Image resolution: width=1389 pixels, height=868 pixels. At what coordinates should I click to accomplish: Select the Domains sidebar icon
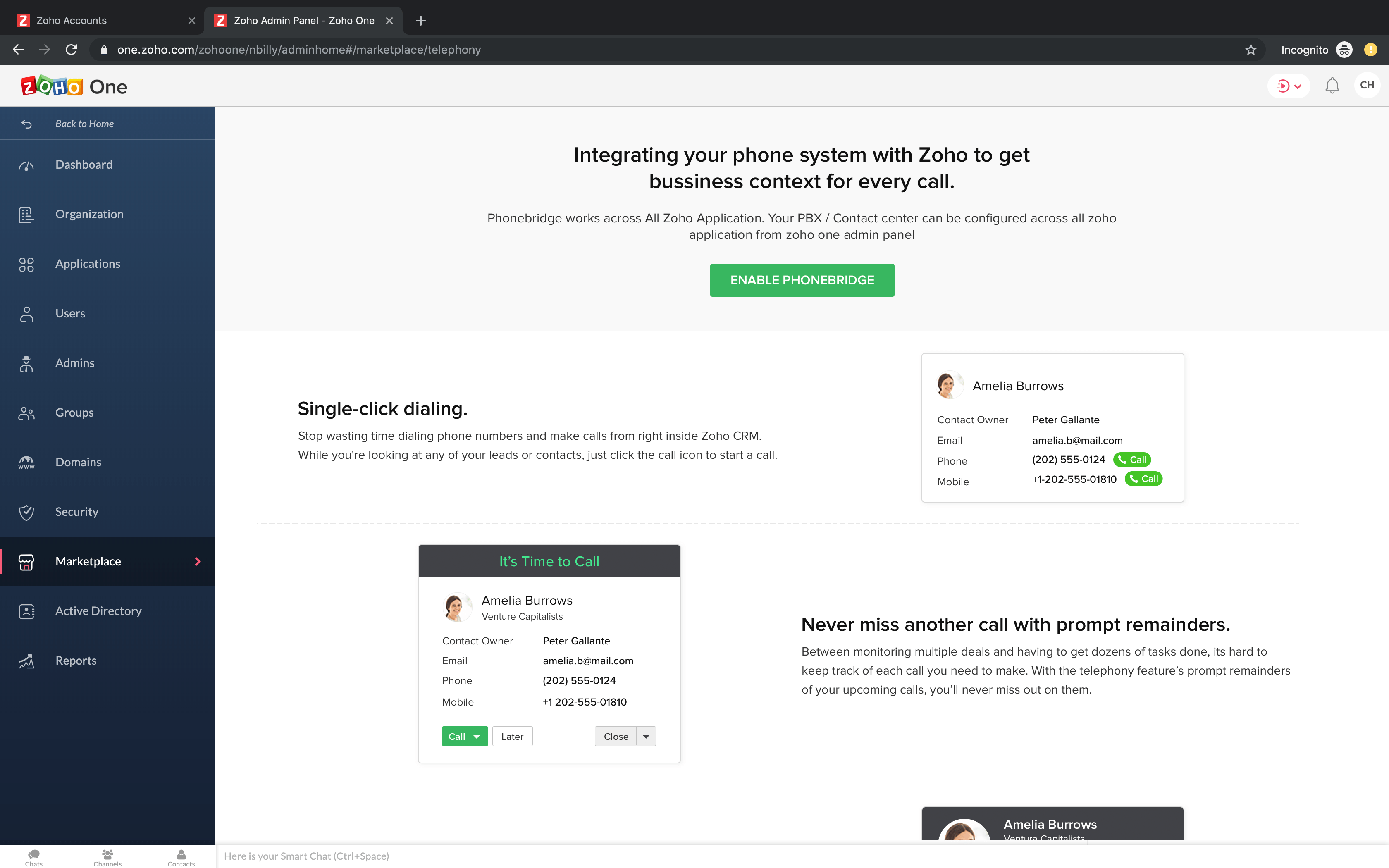tap(26, 462)
